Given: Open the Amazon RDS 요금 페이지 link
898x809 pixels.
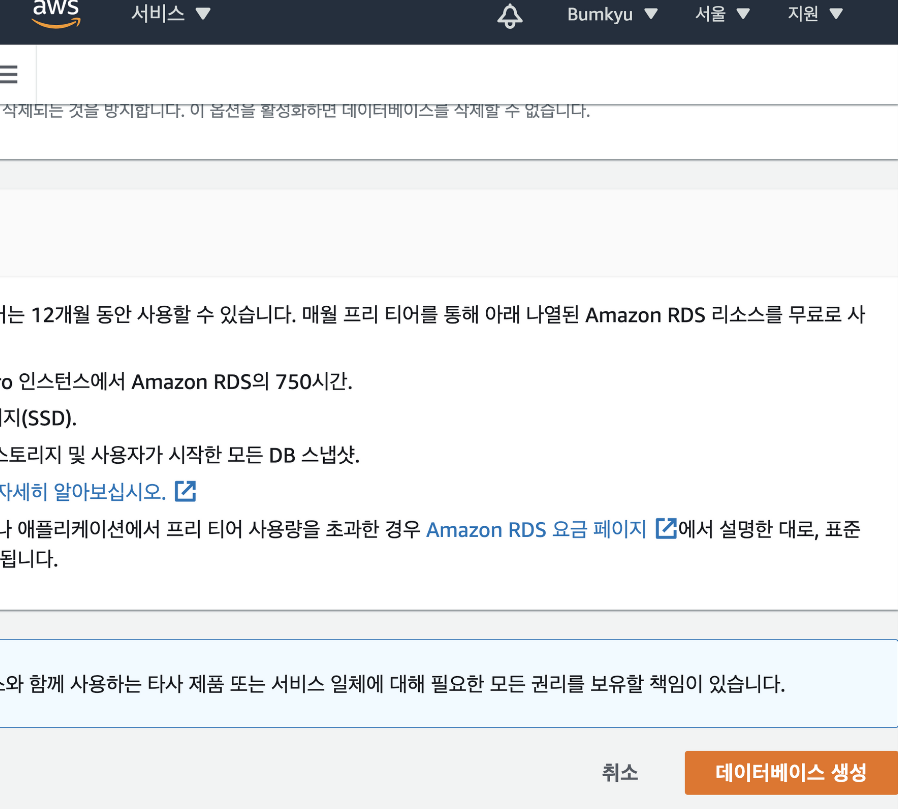Looking at the screenshot, I should [x=536, y=530].
